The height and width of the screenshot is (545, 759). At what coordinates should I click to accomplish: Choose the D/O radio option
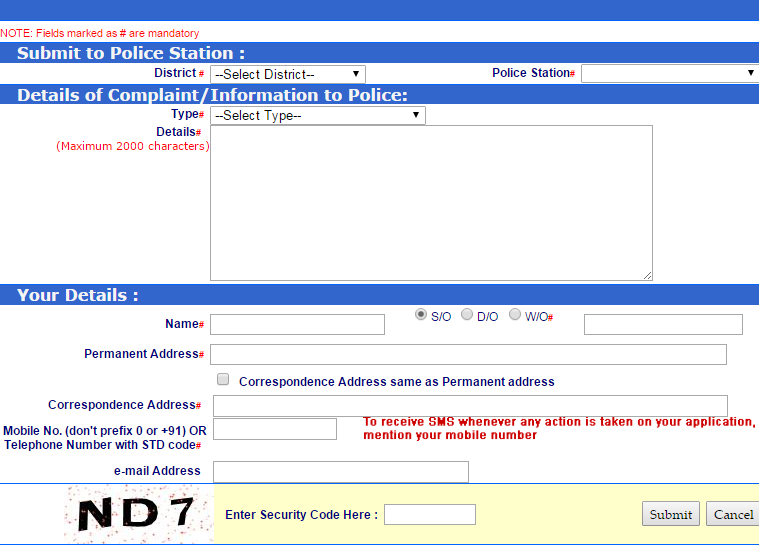point(467,315)
